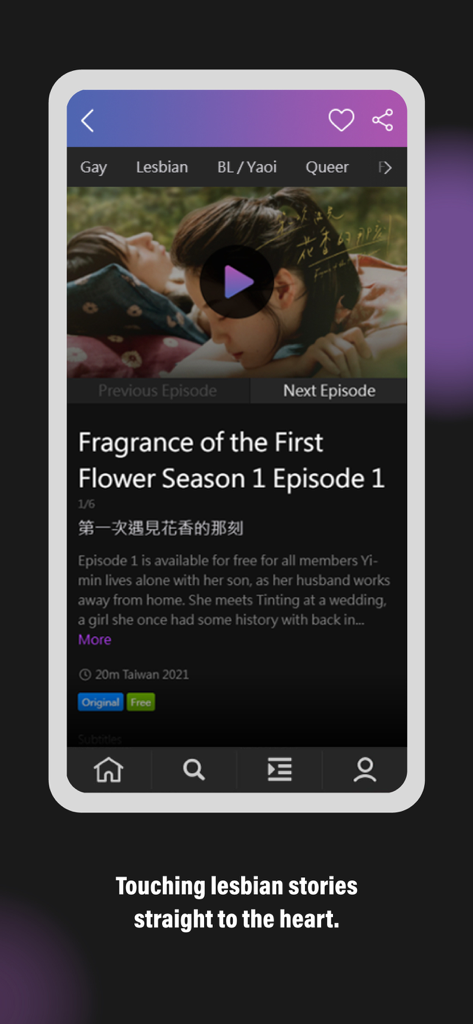Click the Previous Episode button

coord(157,391)
